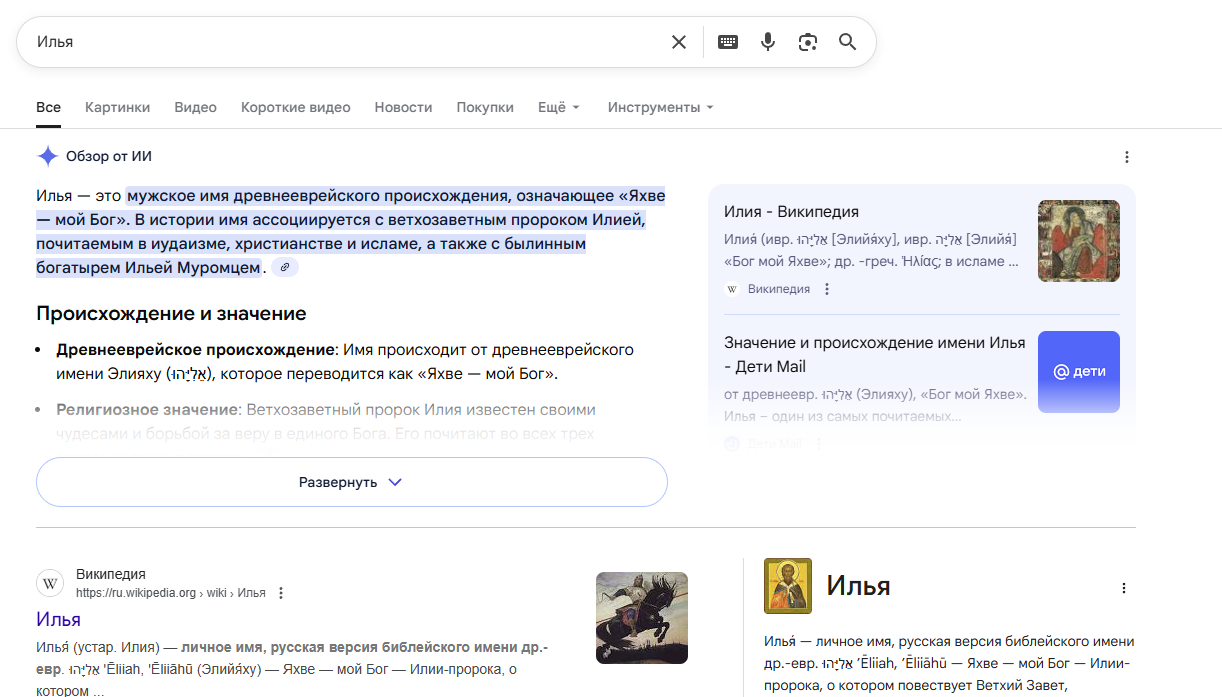1222x697 pixels.
Task: Open Илия - Википедия source card
Action: pos(791,212)
